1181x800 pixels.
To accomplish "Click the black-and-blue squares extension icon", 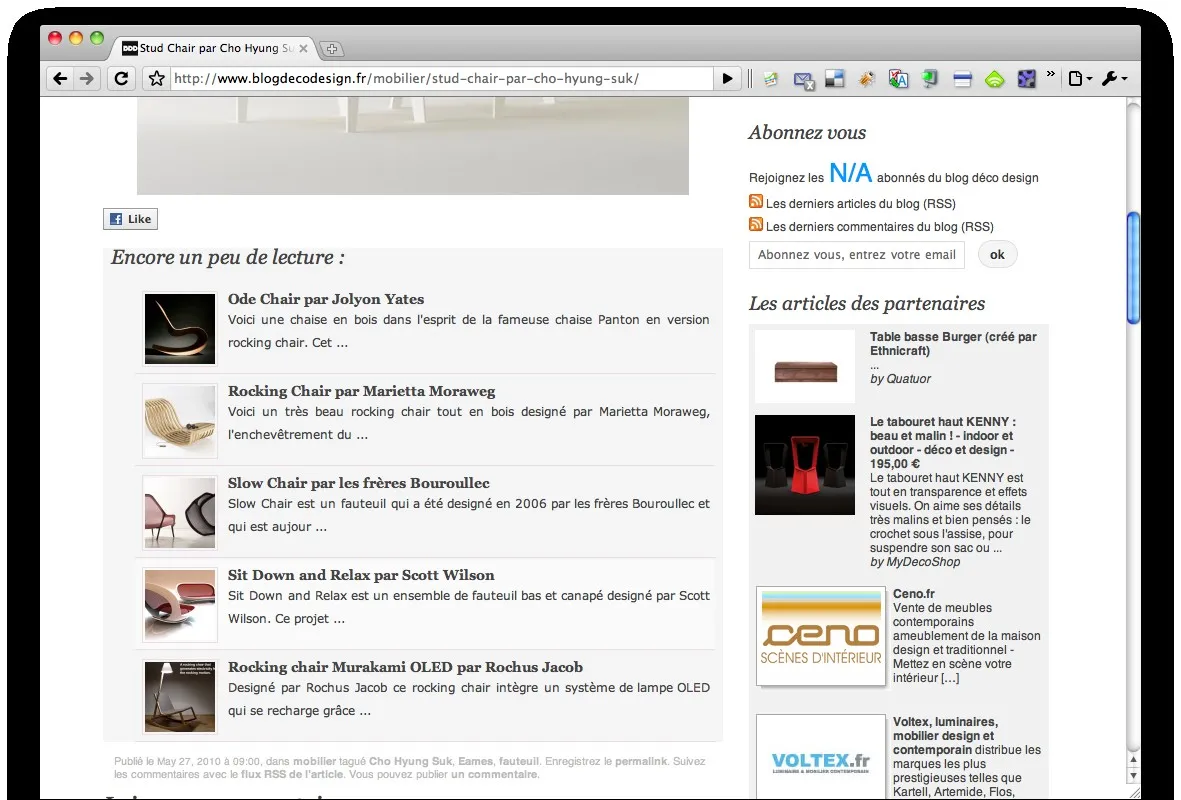I will click(835, 78).
